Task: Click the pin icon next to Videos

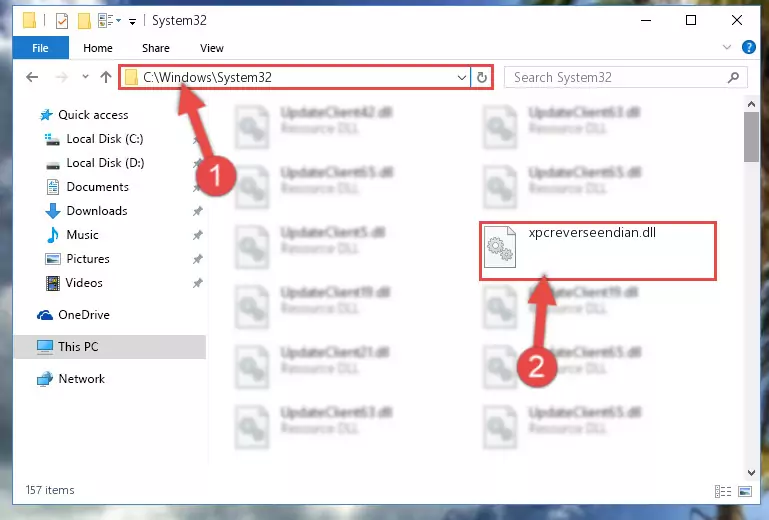Action: coord(197,283)
